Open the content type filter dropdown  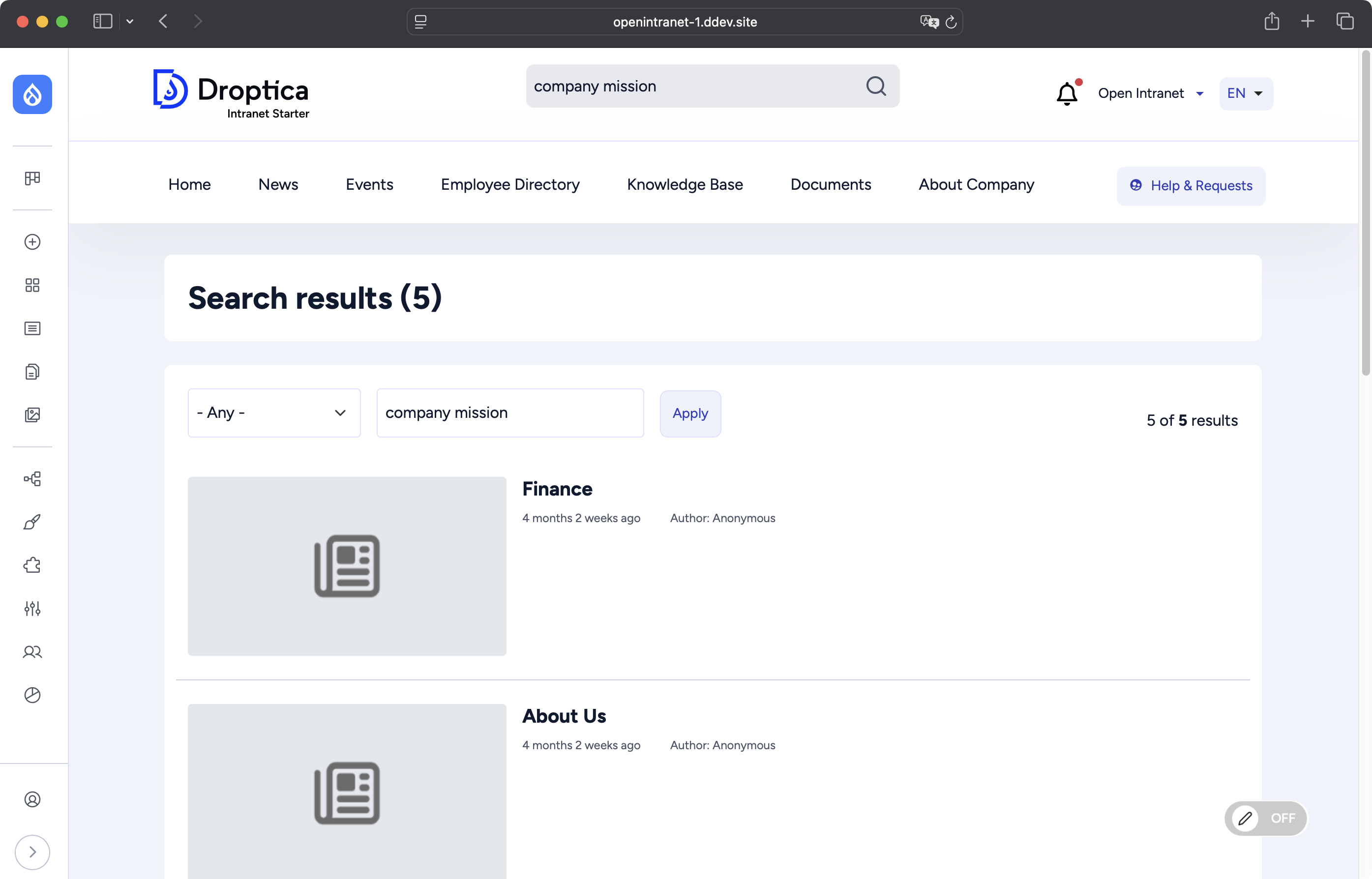click(x=273, y=412)
